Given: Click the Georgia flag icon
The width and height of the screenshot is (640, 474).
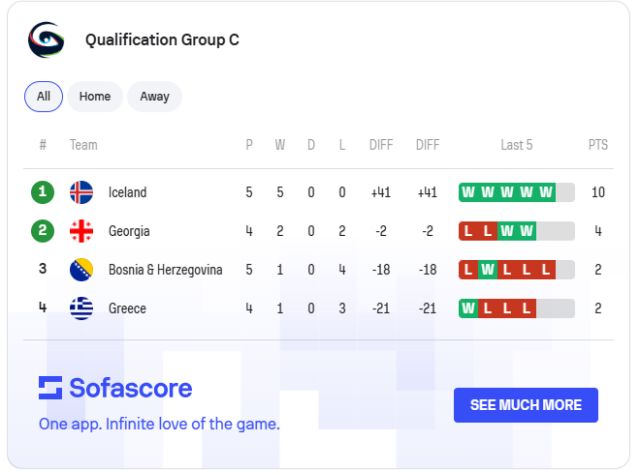Looking at the screenshot, I should pos(81,231).
